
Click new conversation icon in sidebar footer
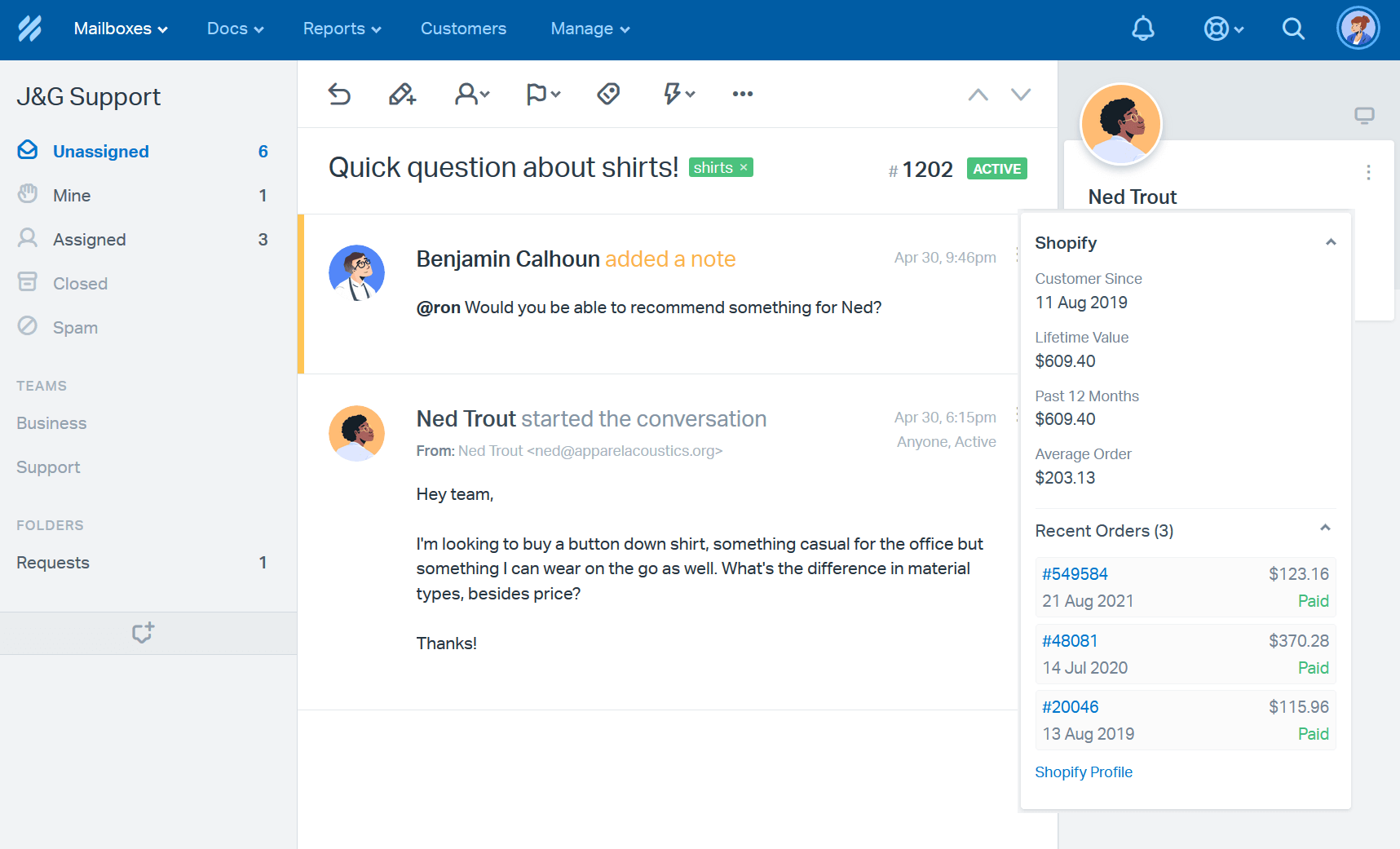click(x=144, y=633)
